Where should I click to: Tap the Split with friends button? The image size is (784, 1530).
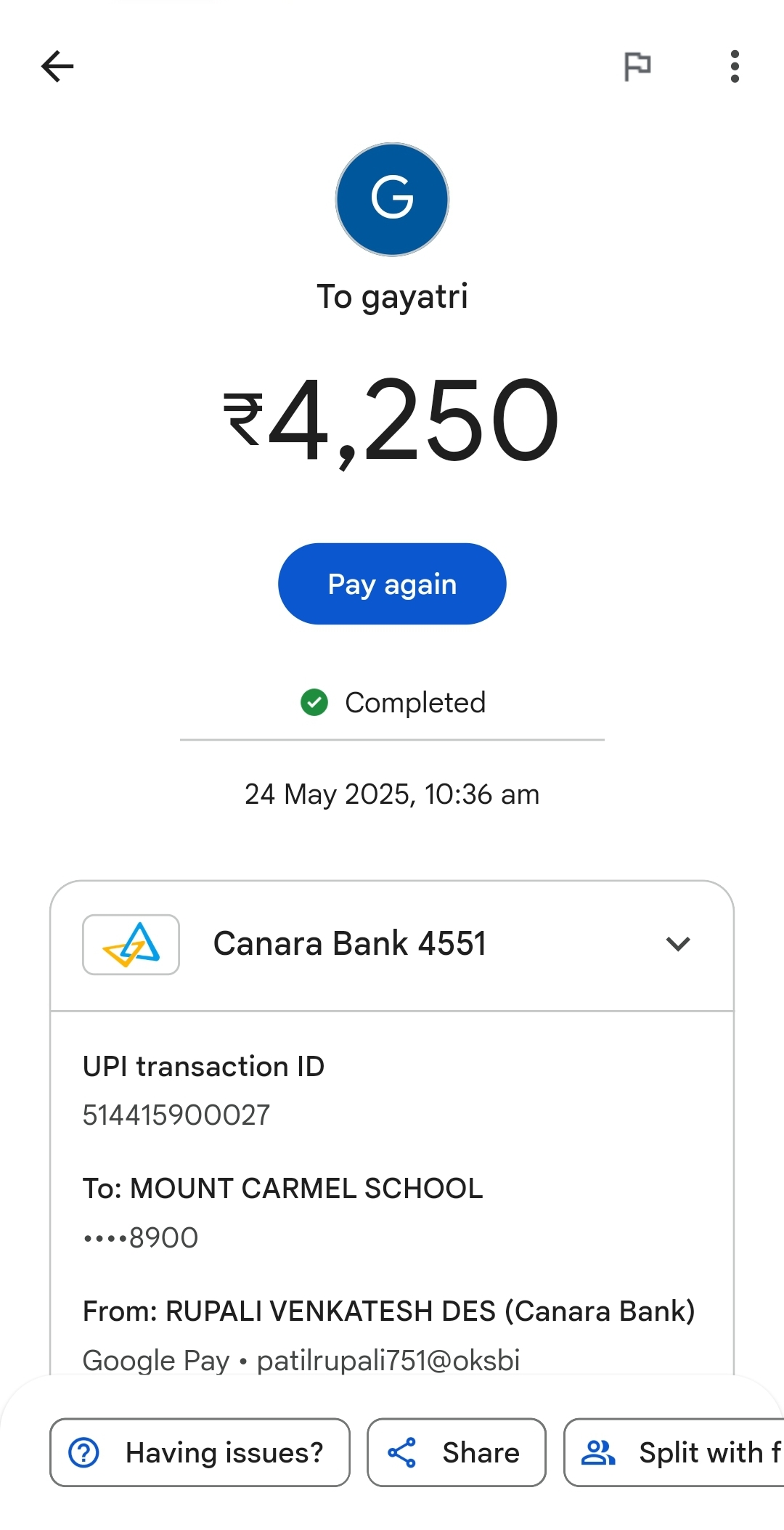click(674, 1452)
